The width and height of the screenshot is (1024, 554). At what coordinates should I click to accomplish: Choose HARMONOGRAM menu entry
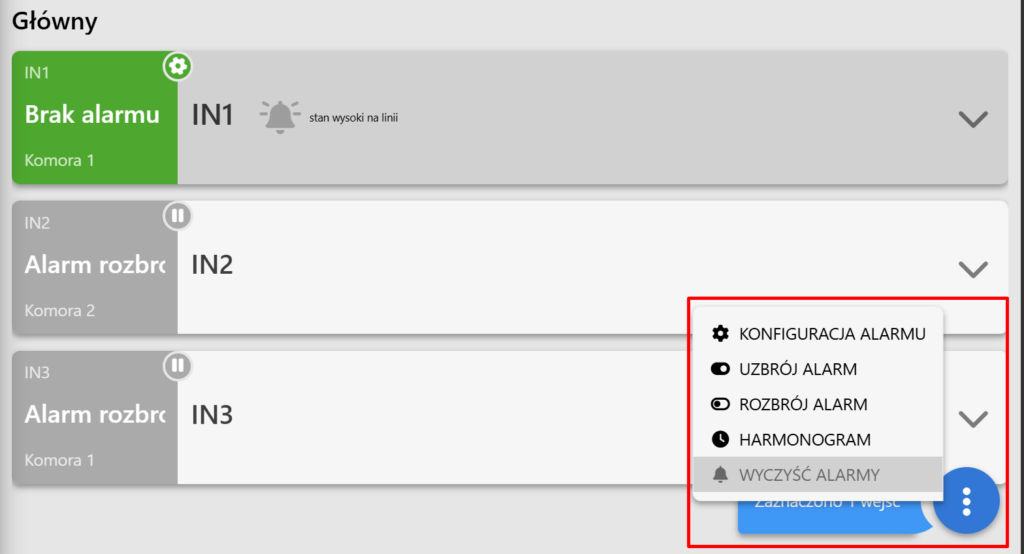pos(818,440)
